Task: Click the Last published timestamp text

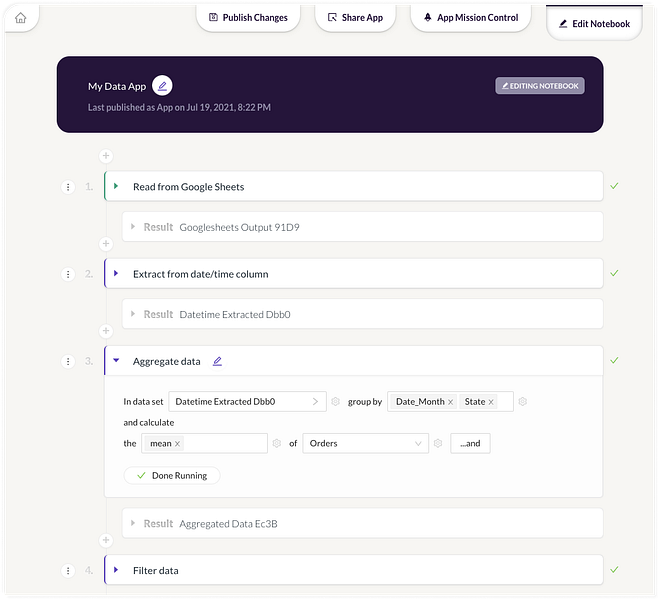Action: click(x=179, y=108)
